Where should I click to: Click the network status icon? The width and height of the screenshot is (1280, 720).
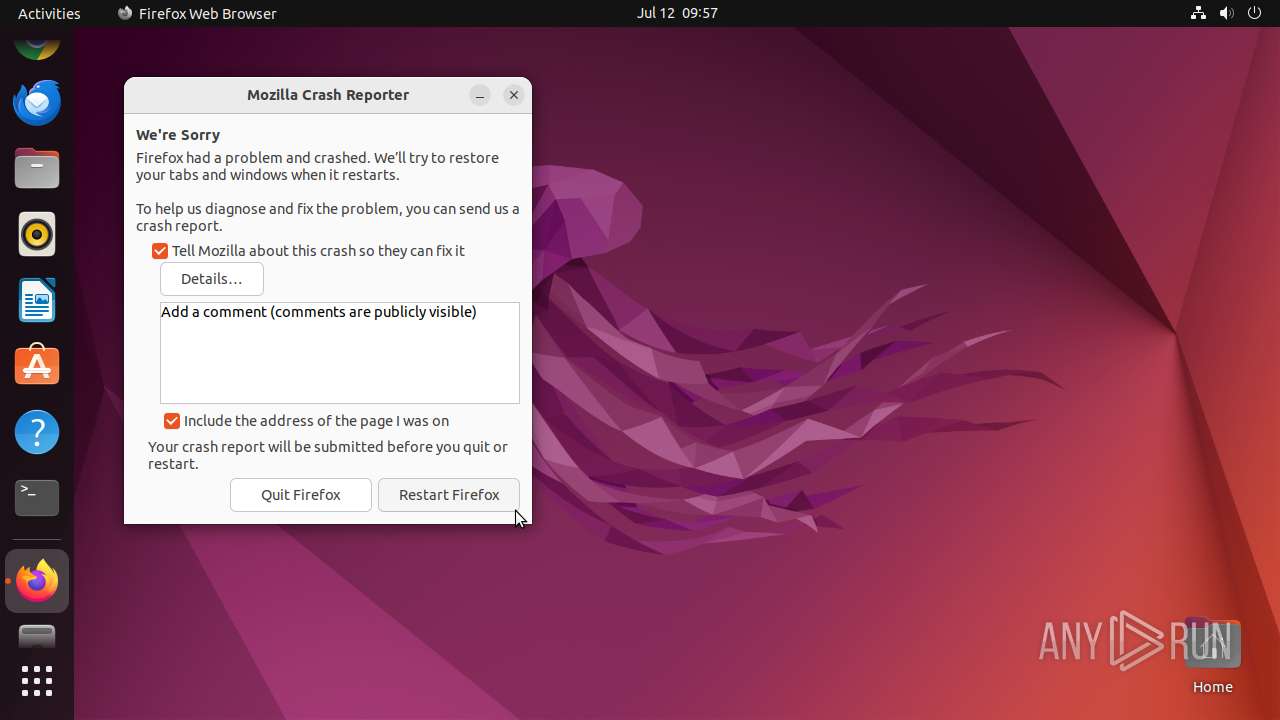pos(1198,13)
